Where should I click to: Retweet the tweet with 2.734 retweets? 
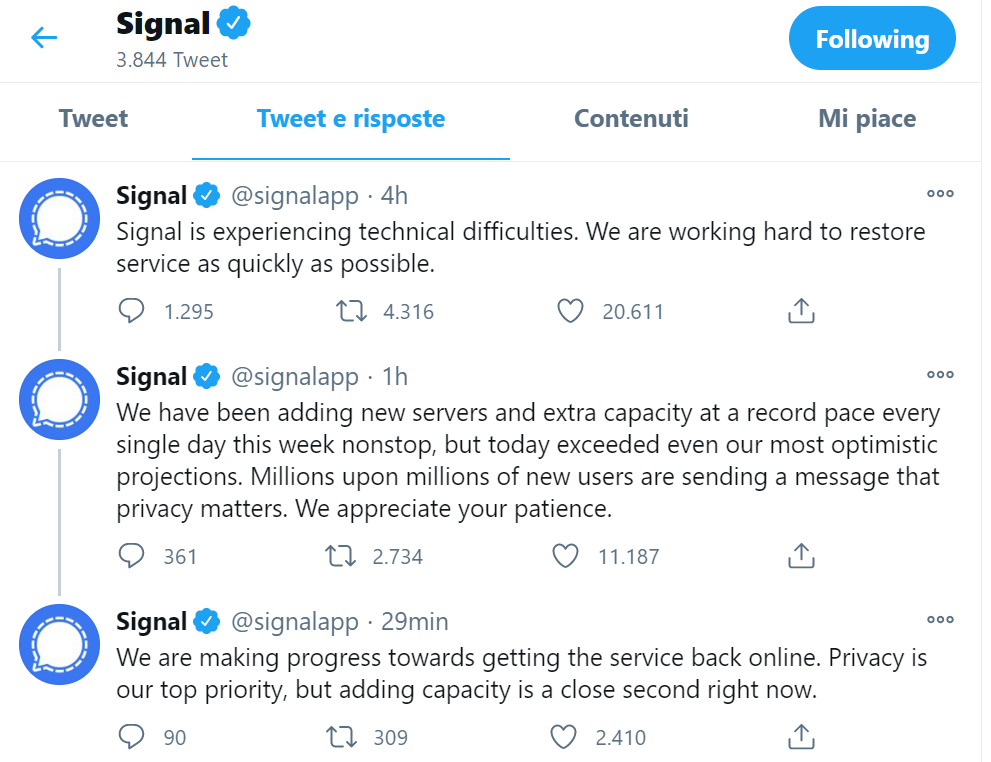(342, 556)
